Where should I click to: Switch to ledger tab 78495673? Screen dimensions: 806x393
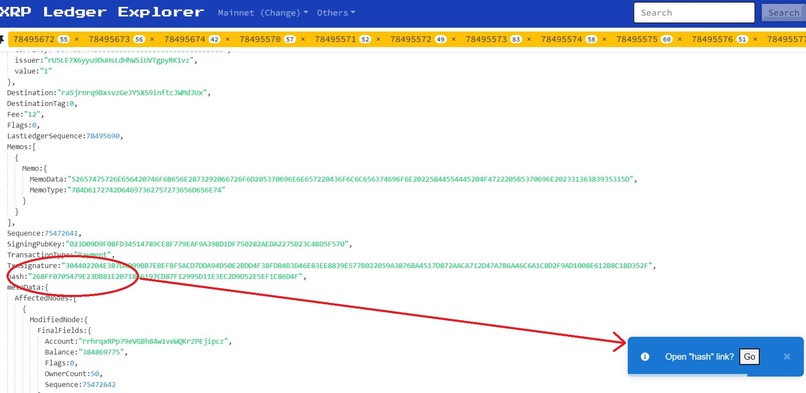(x=109, y=39)
